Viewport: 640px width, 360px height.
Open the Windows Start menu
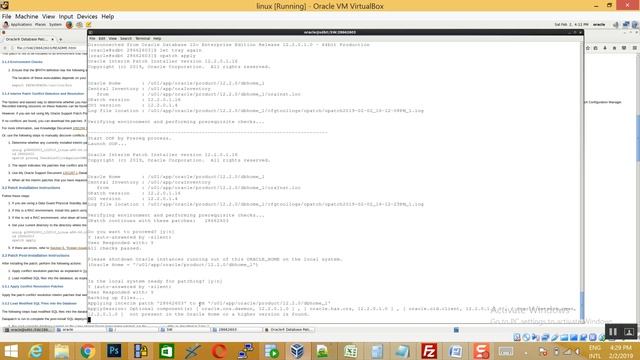tap(11, 351)
